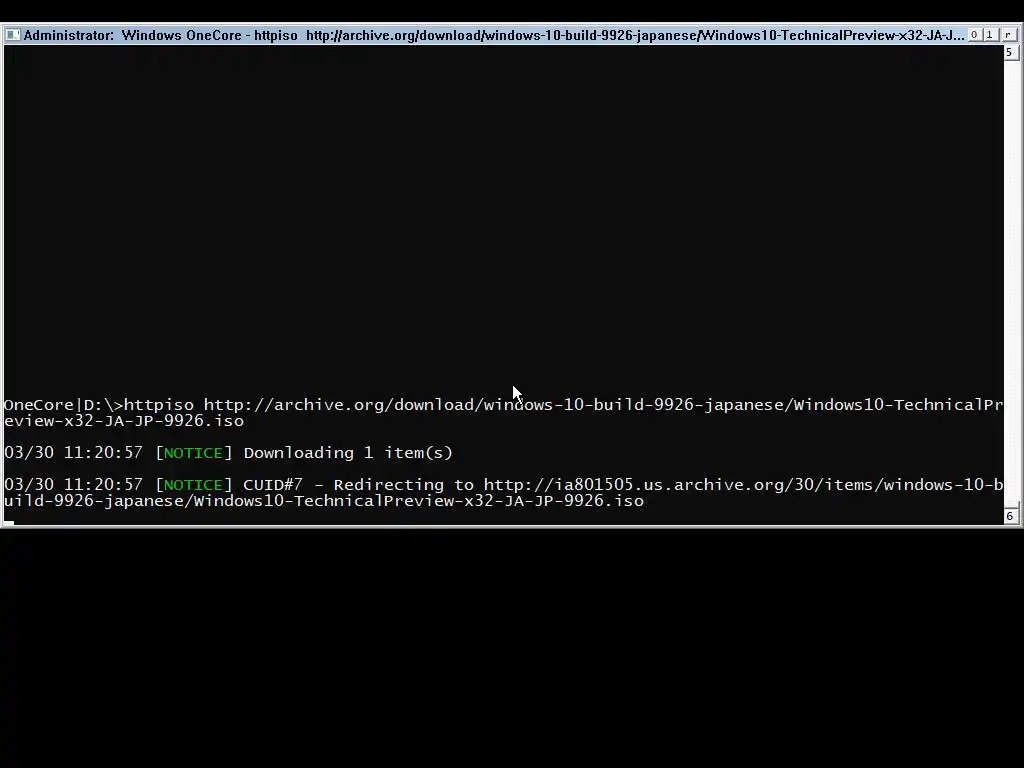Click the 'Downloading 1 item(s)' message
This screenshot has height=768, width=1024.
pyautogui.click(x=348, y=453)
